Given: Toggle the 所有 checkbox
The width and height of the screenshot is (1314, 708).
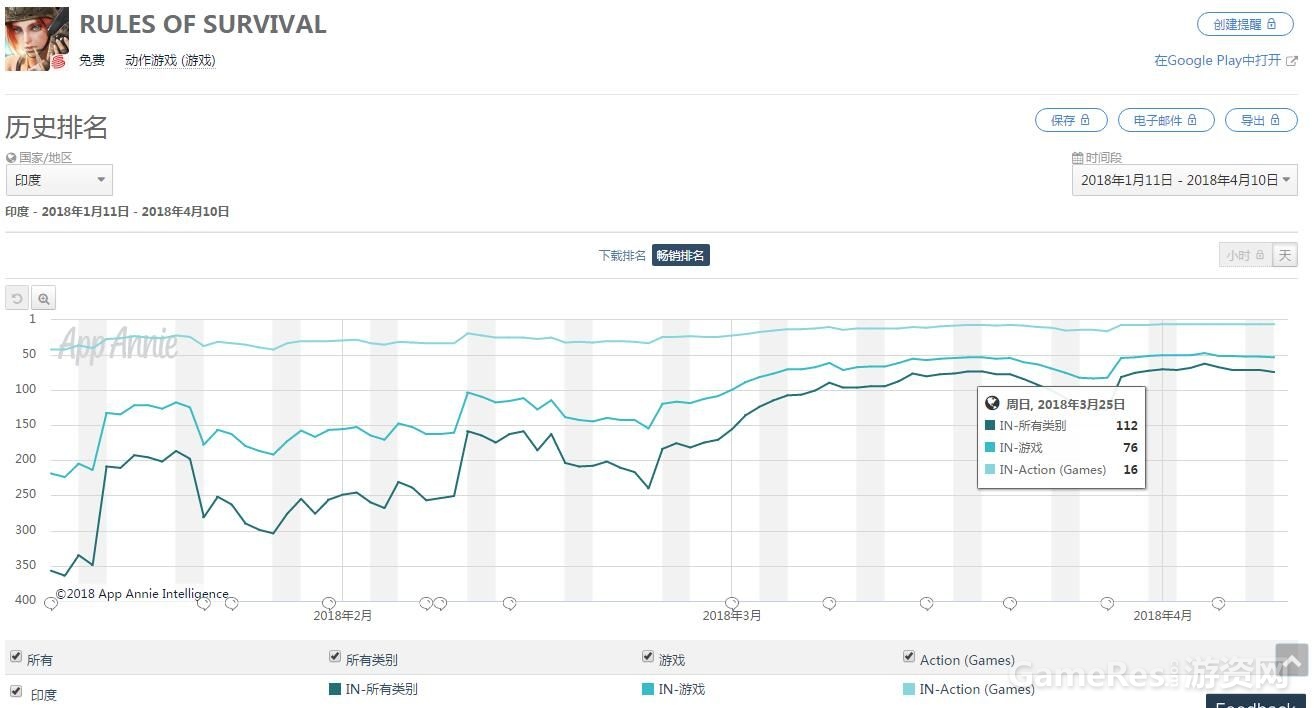Looking at the screenshot, I should point(16,657).
